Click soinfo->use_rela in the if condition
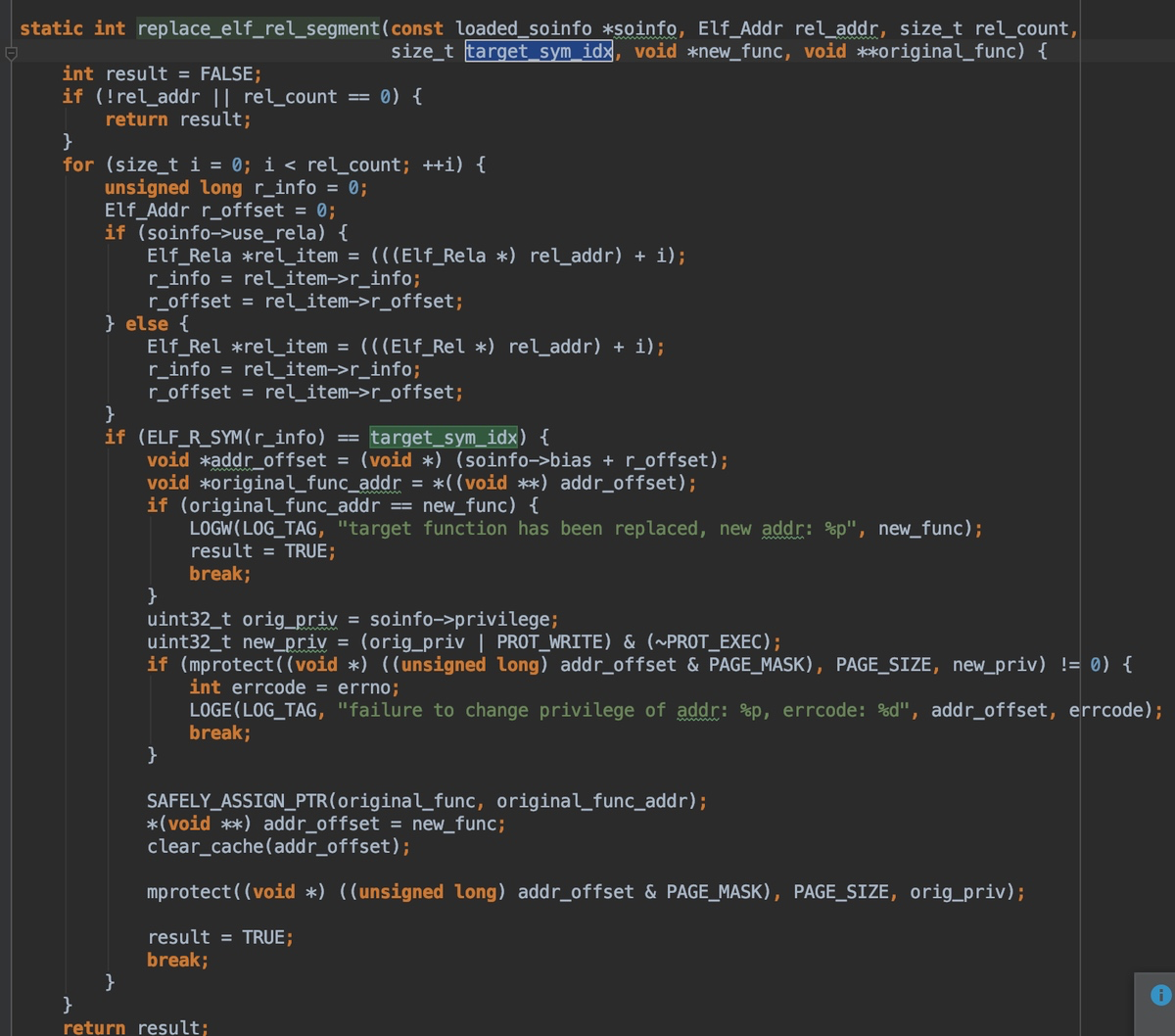 (x=237, y=232)
